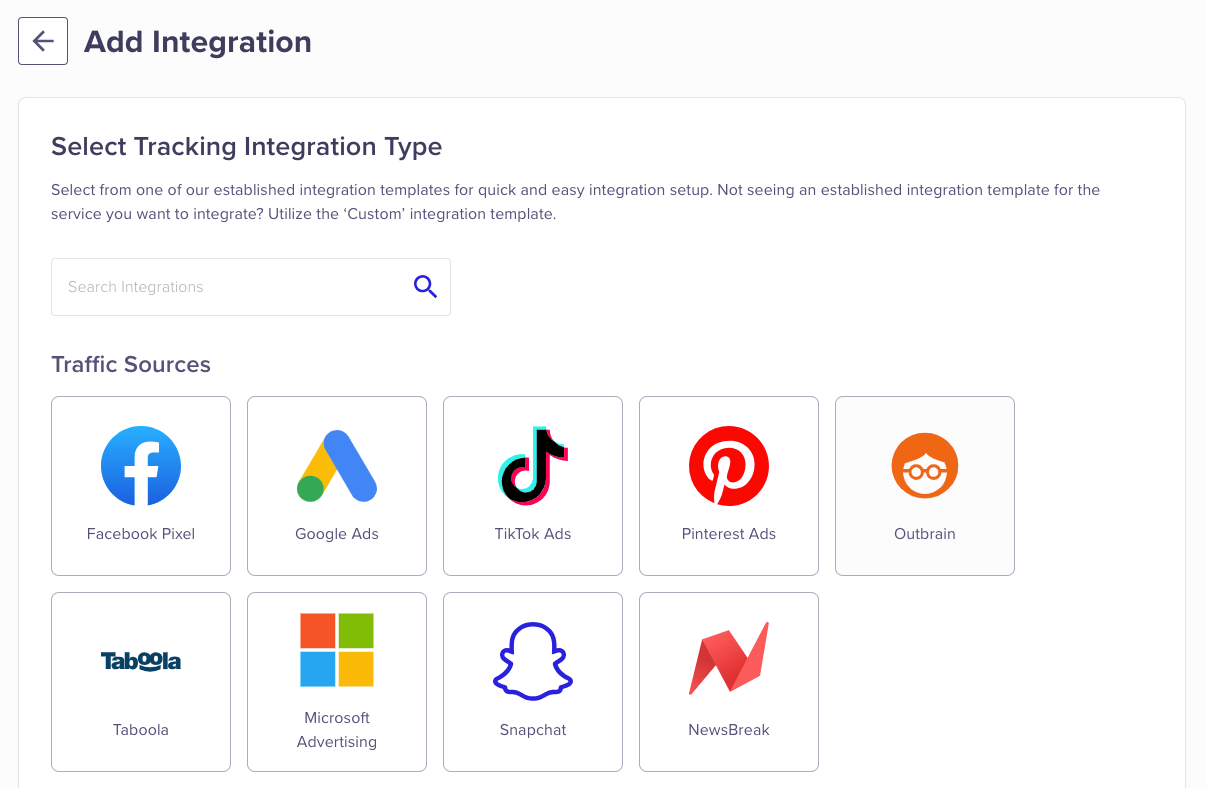Viewport: 1206px width, 788px height.
Task: Click the "Pinterest Ads" text label
Action: click(x=729, y=534)
